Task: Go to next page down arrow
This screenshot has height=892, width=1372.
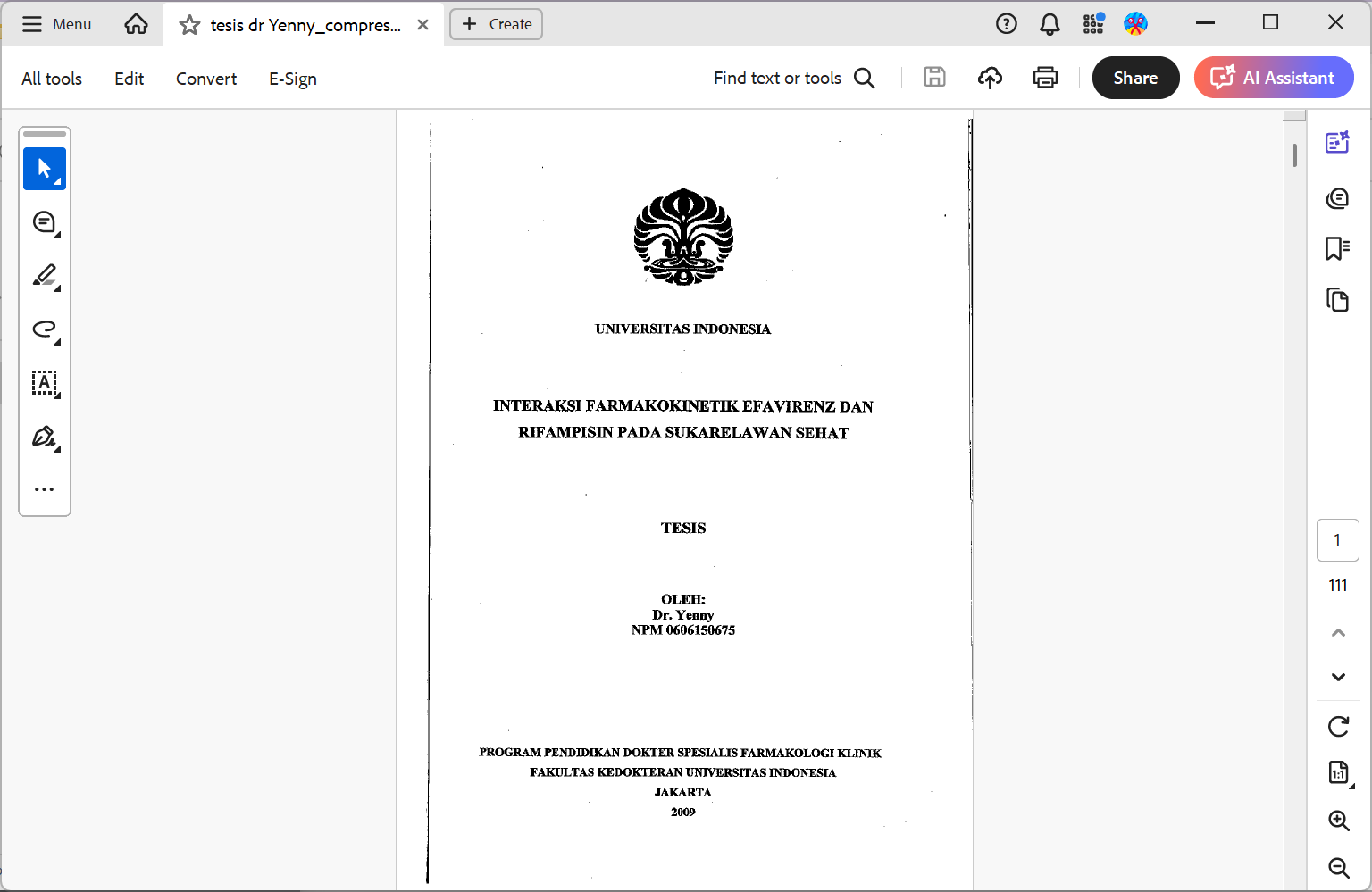Action: click(1338, 677)
